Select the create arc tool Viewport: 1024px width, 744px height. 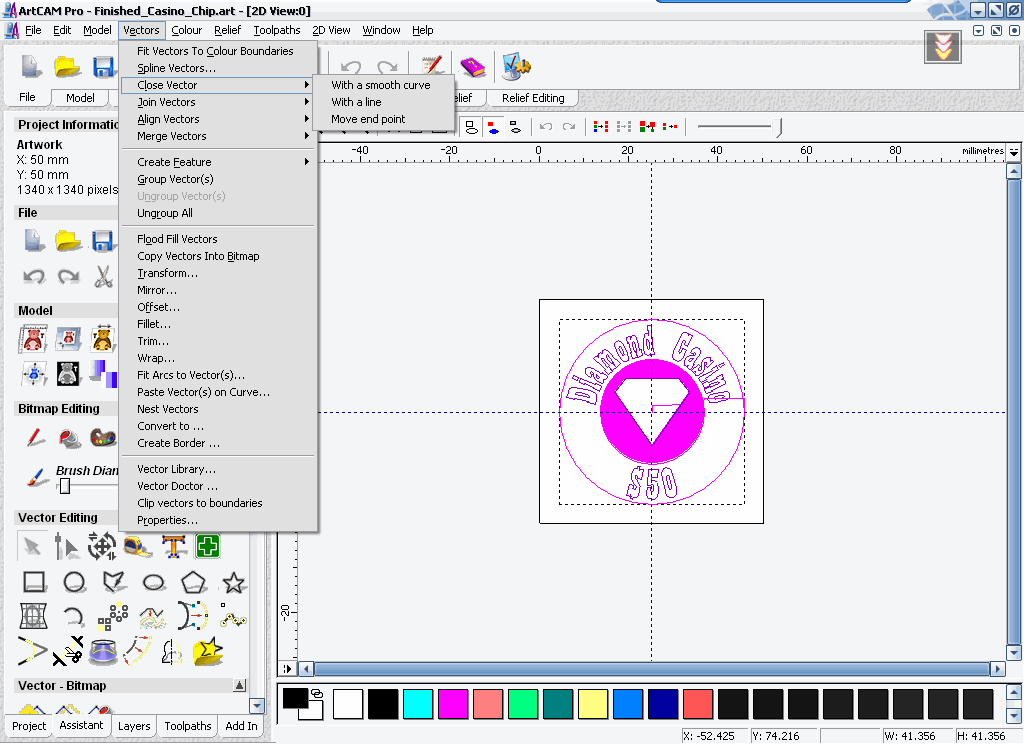click(x=74, y=615)
